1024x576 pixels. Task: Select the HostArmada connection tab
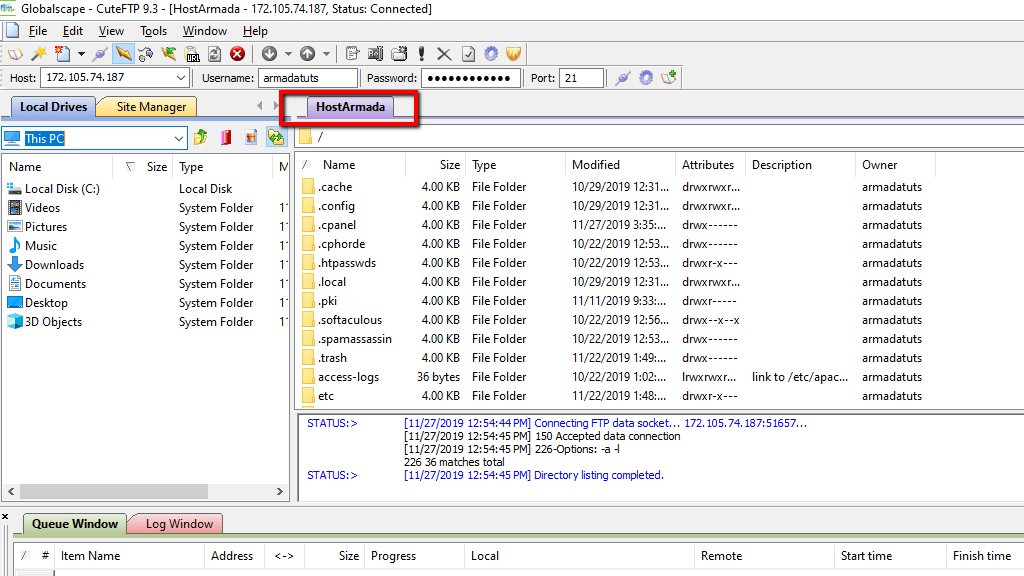point(350,106)
